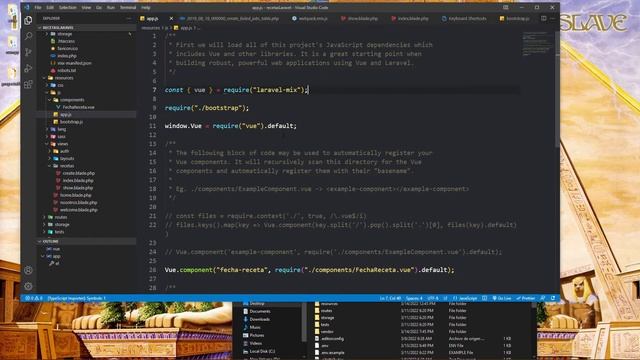Image resolution: width=640 pixels, height=360 pixels.
Task: Click the code minimap preview
Action: click(x=537, y=44)
